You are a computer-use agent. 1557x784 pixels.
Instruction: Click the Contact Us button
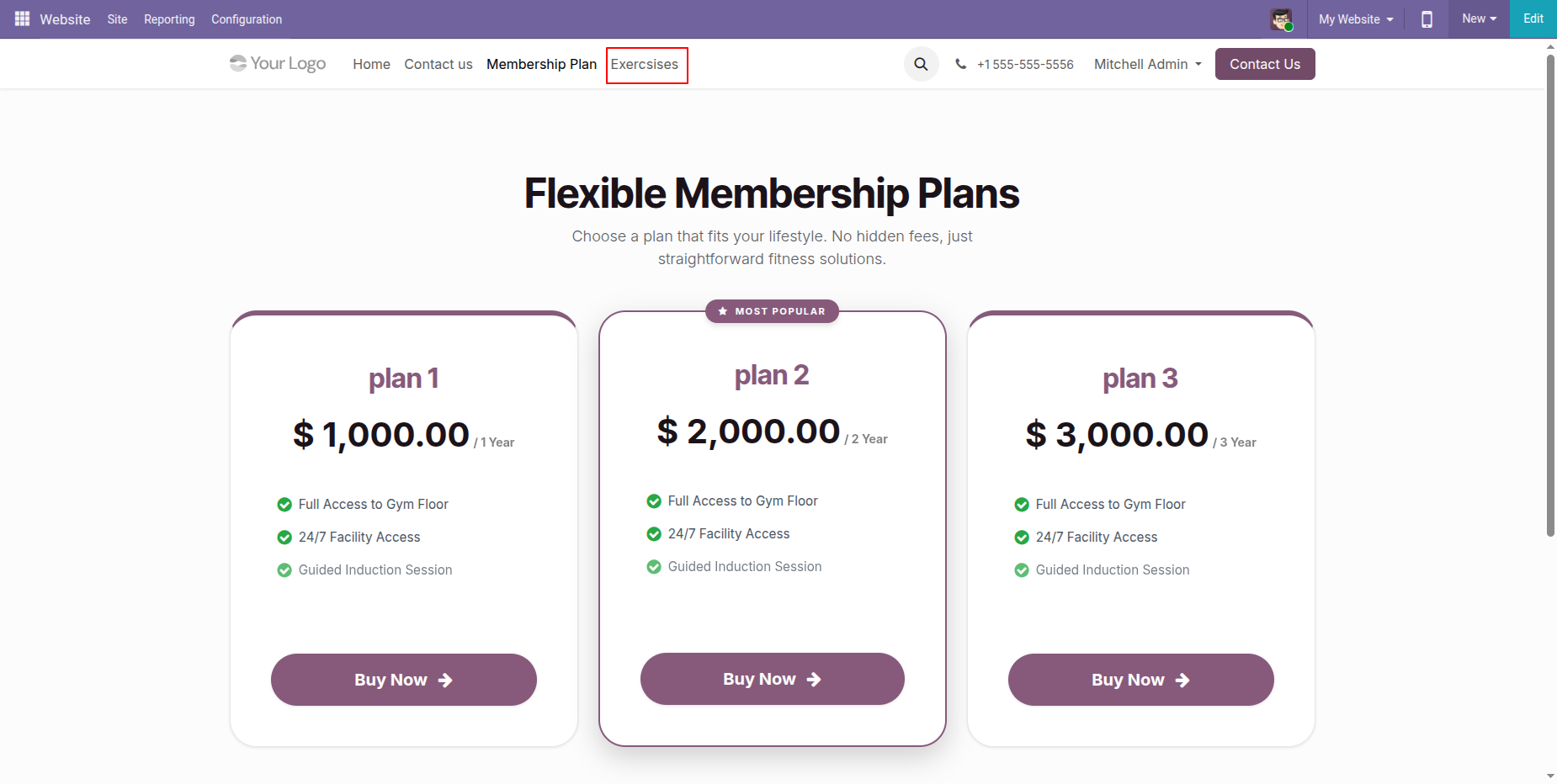coord(1265,64)
